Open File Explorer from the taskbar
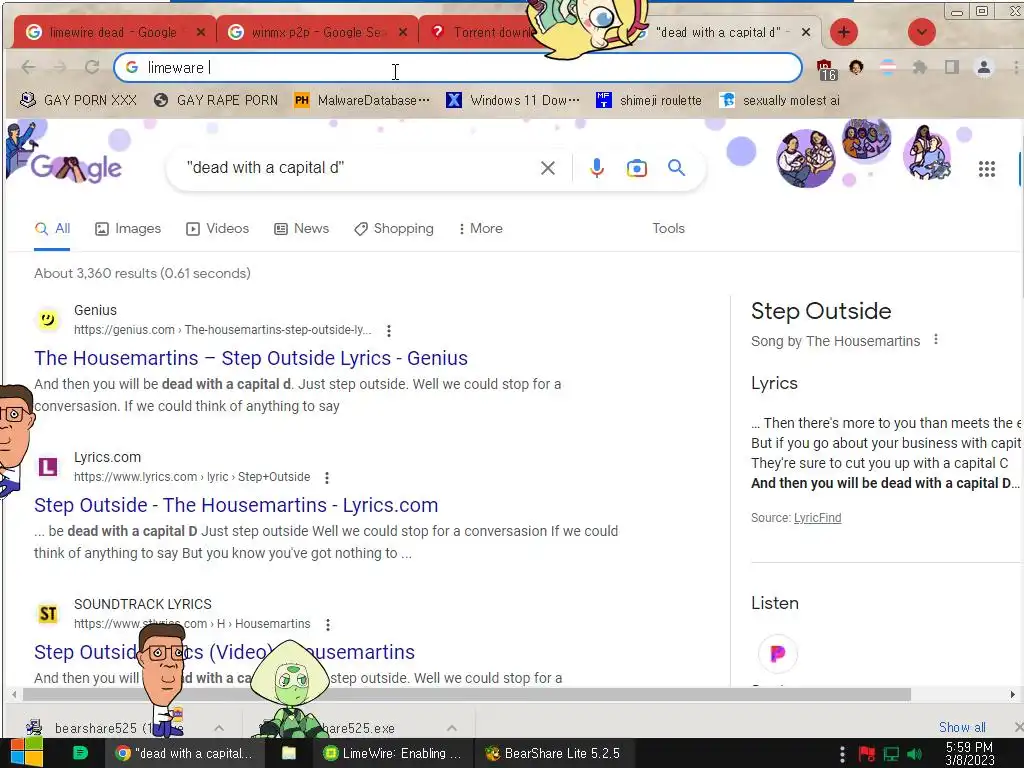 289,753
